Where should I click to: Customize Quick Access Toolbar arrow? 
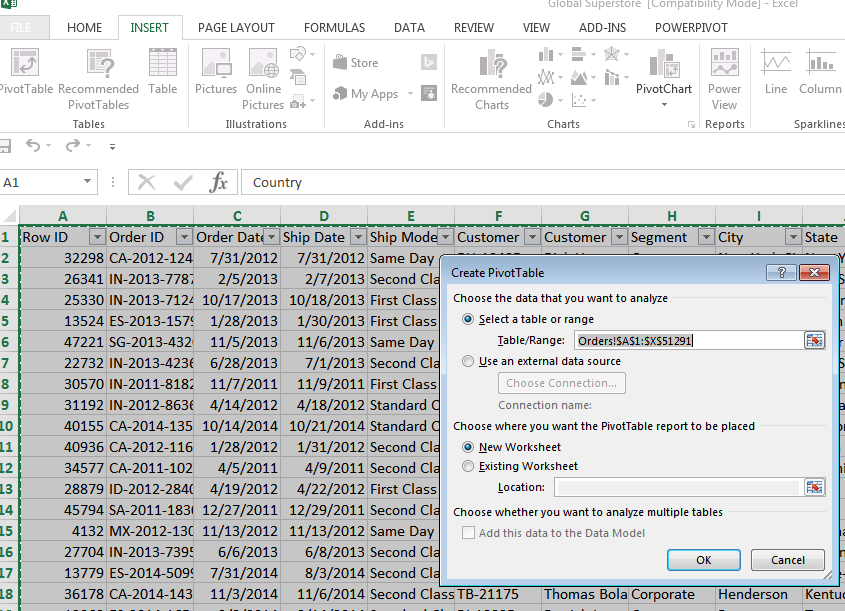pos(112,146)
